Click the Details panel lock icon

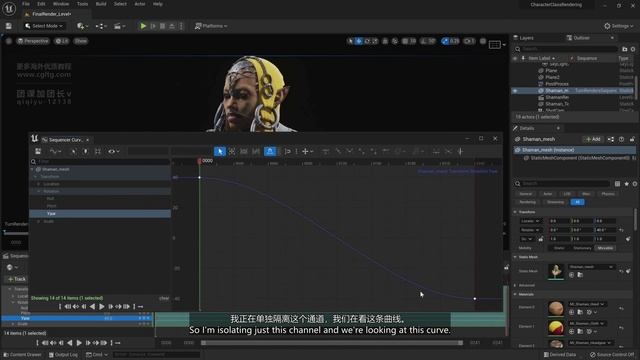tap(632, 139)
